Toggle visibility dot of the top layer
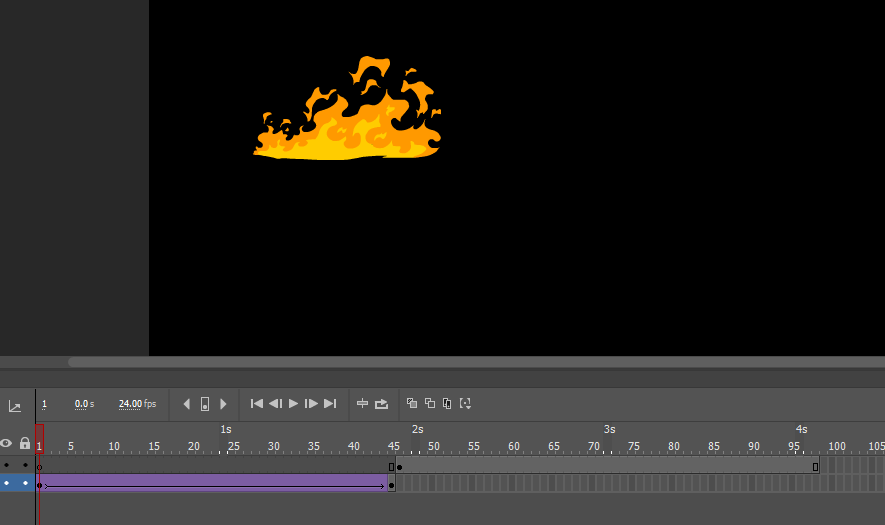Image resolution: width=885 pixels, height=525 pixels. [7, 465]
